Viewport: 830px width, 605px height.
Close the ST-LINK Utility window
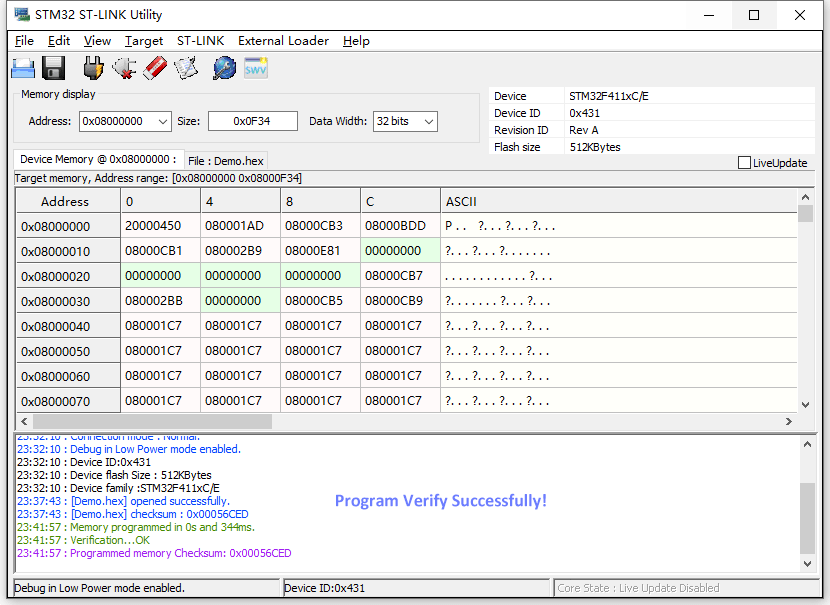click(x=800, y=15)
